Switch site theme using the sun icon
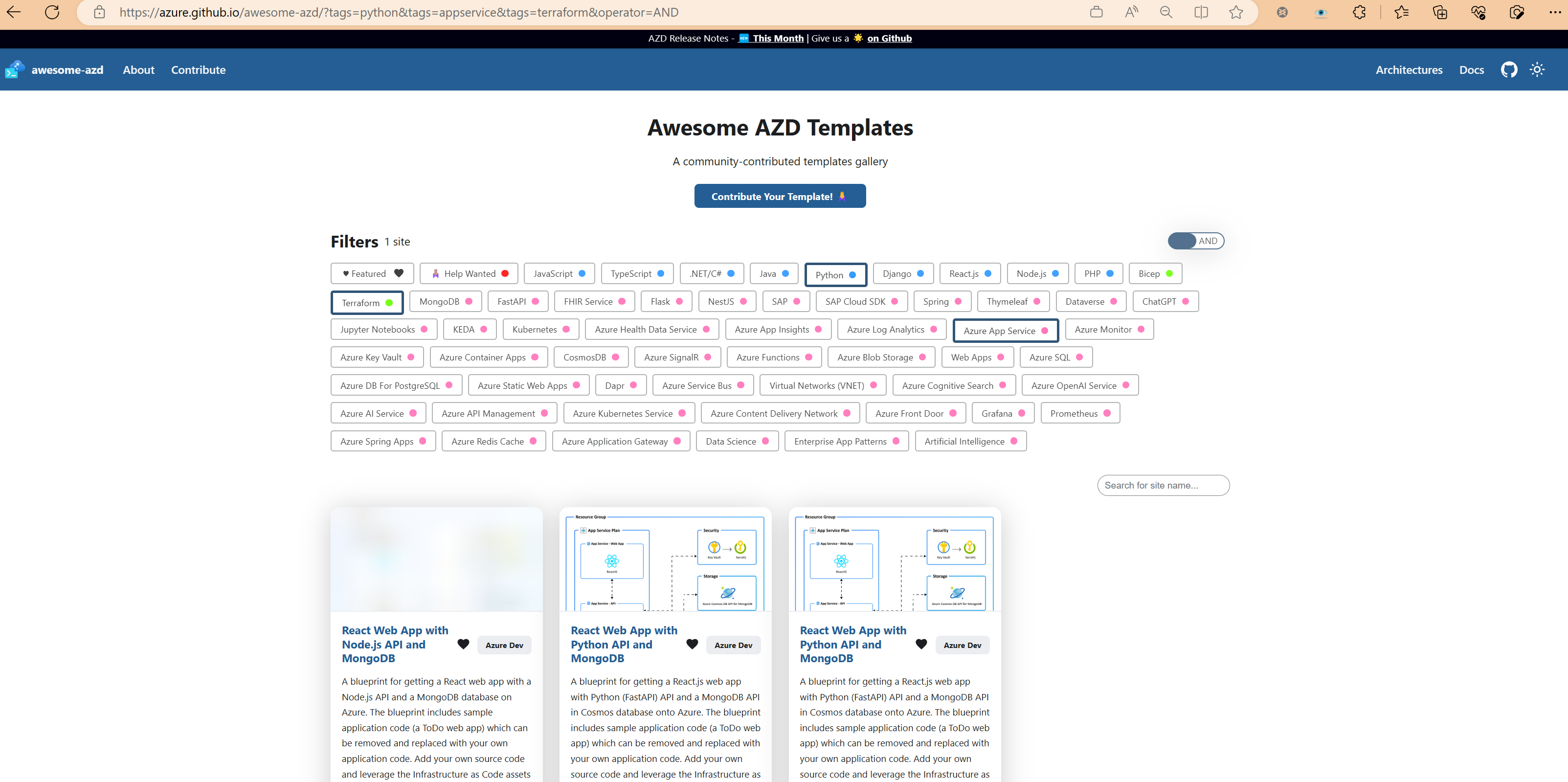Image resolution: width=1568 pixels, height=782 pixels. coord(1538,69)
